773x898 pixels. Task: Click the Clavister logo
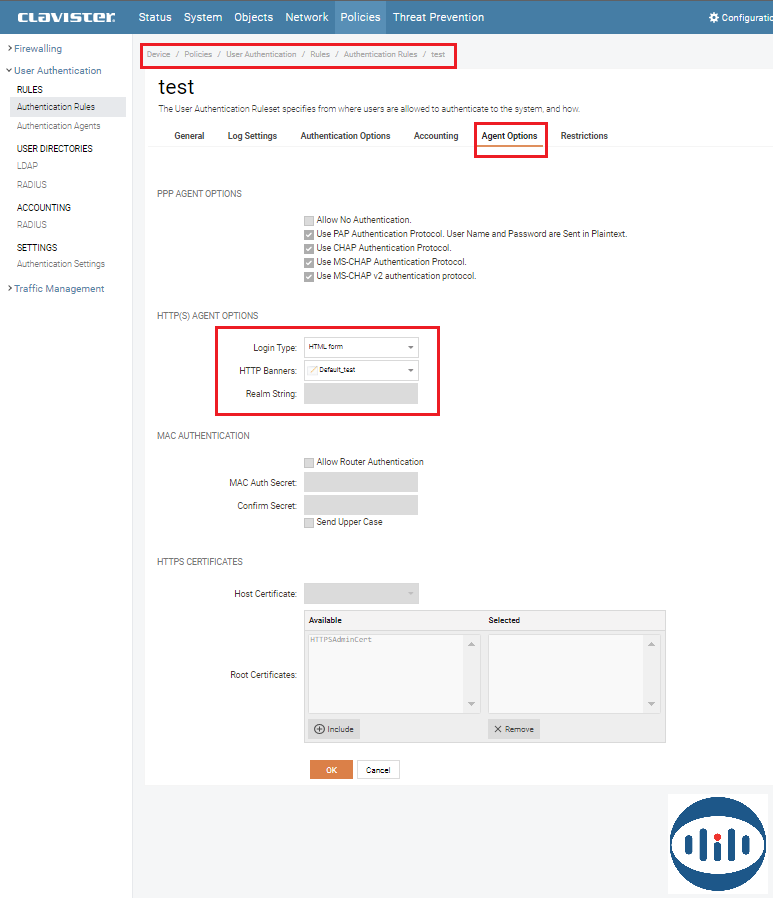coord(66,17)
